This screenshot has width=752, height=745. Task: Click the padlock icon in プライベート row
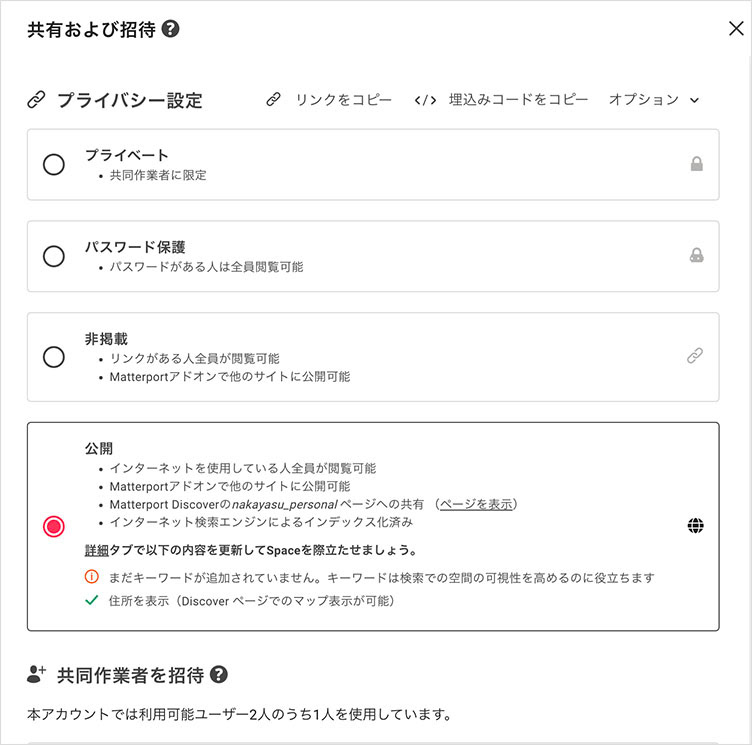[x=696, y=164]
